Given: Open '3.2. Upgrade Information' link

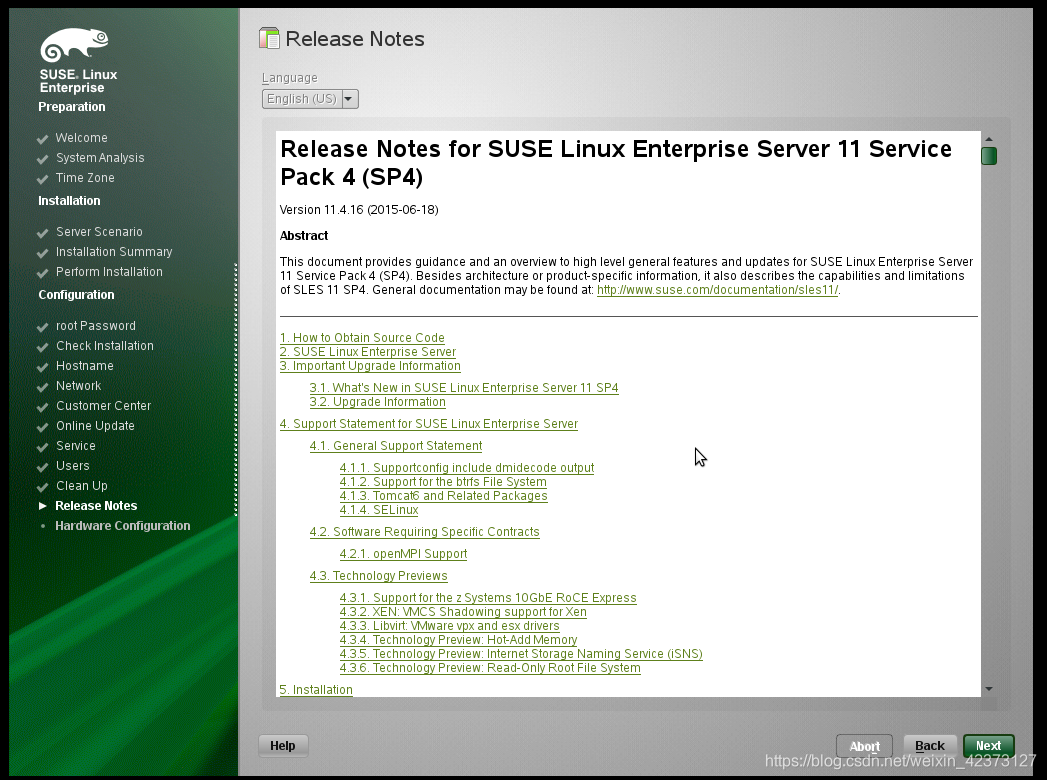Looking at the screenshot, I should 377,402.
